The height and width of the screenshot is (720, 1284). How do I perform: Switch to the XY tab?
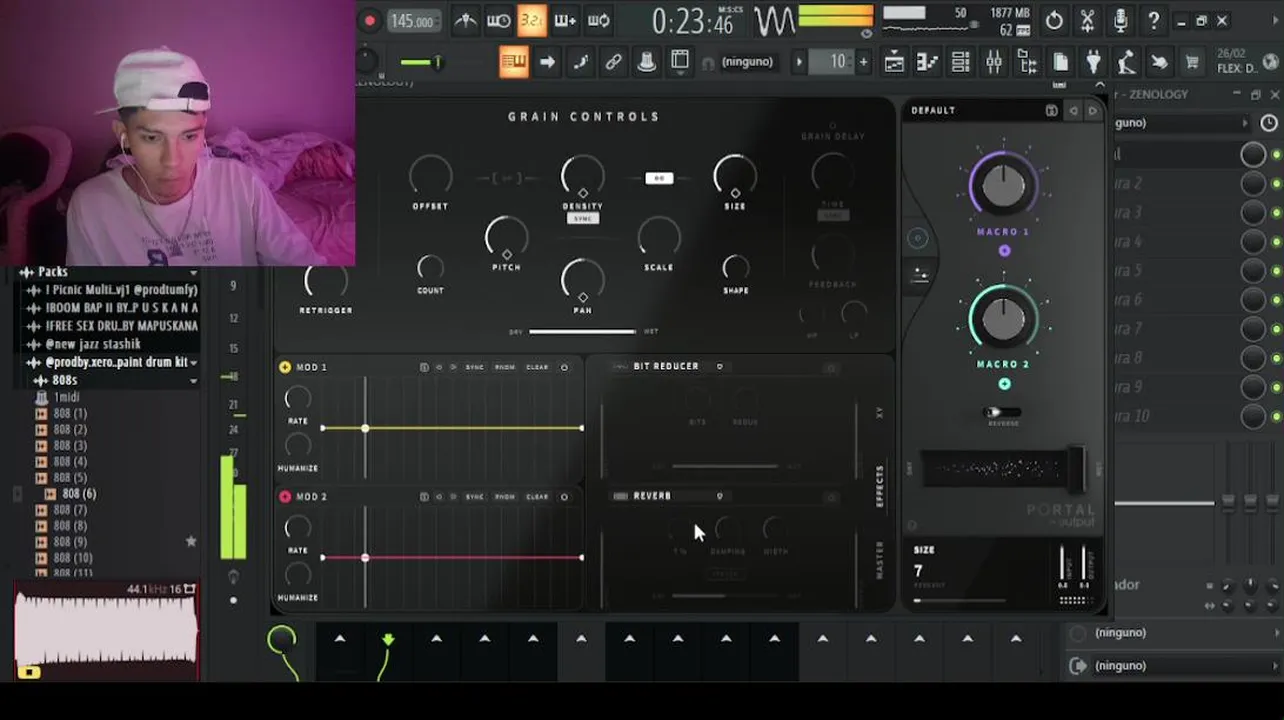880,412
